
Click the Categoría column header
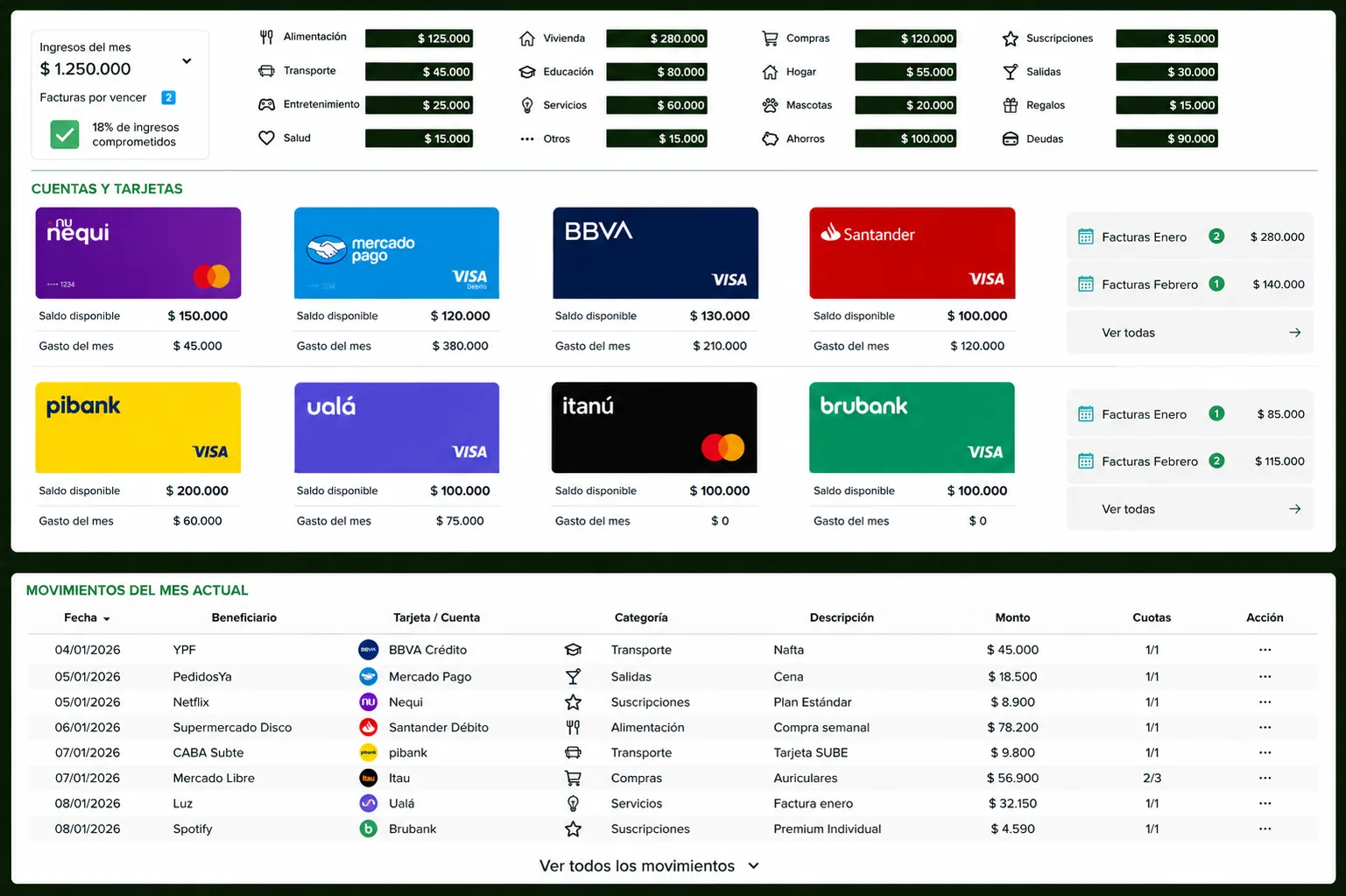641,617
